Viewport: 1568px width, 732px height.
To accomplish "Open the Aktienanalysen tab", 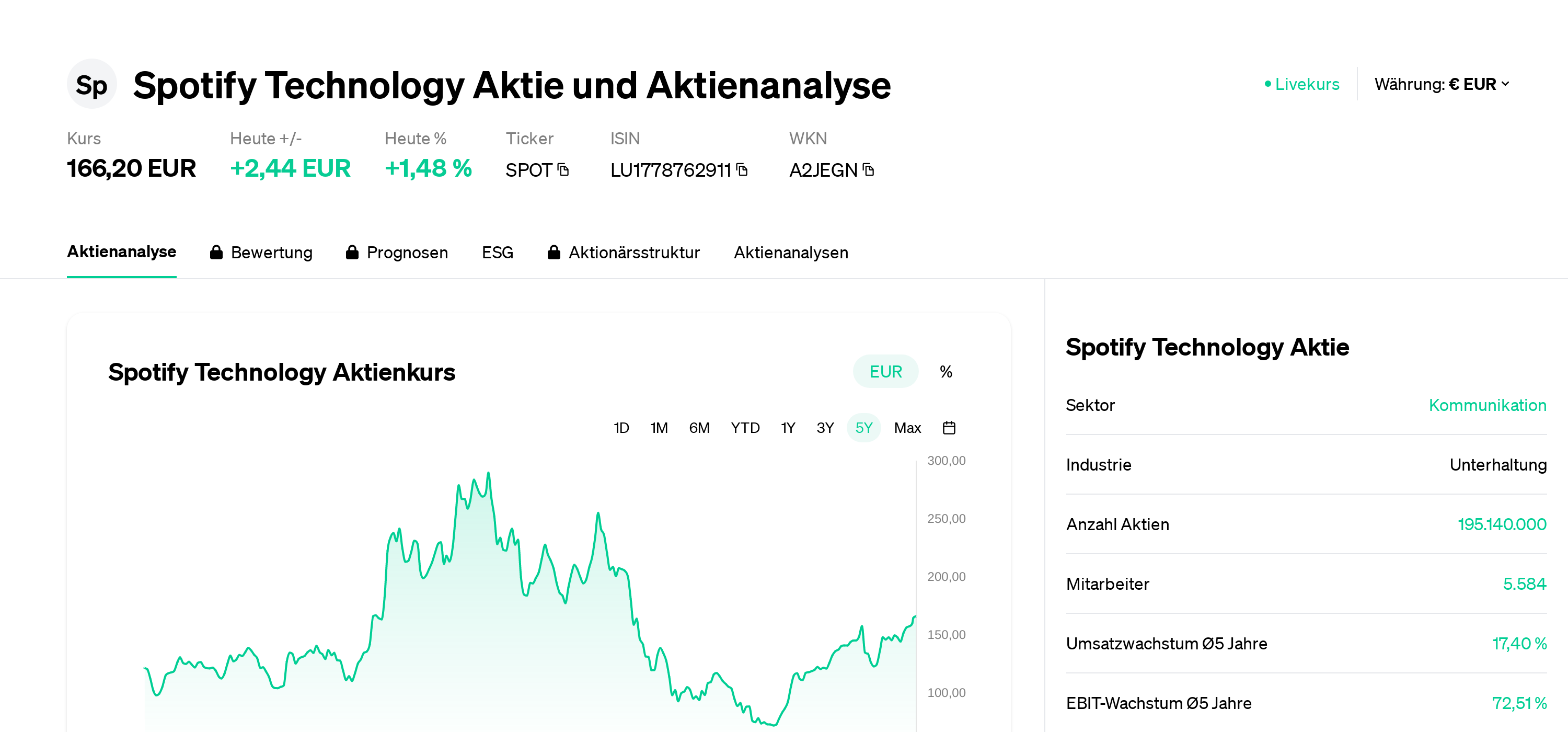I will click(x=791, y=252).
